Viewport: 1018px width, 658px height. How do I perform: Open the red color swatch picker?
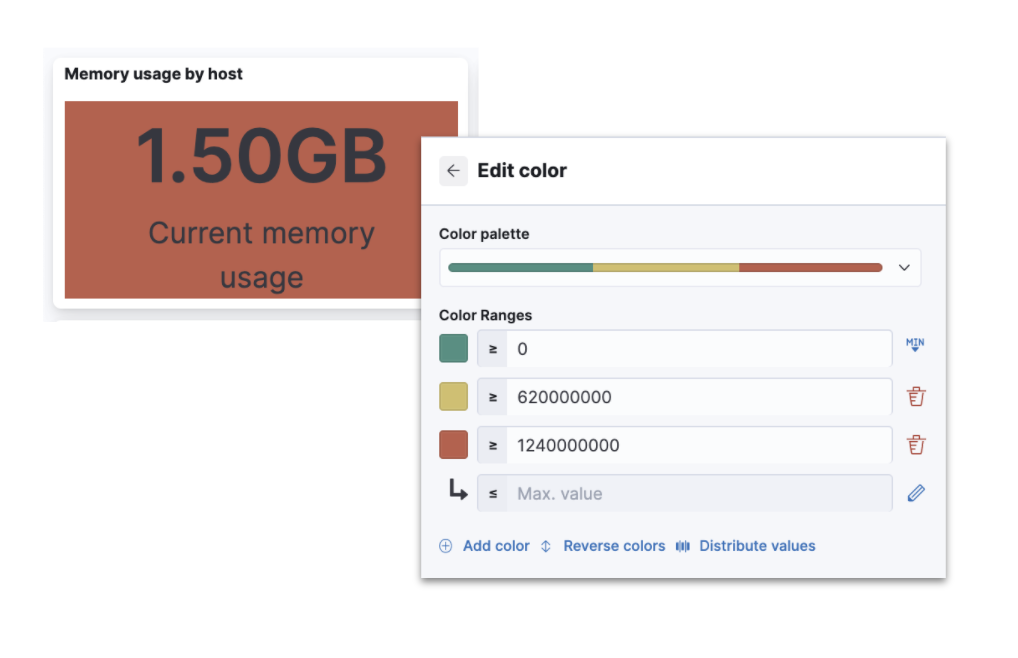pyautogui.click(x=453, y=445)
